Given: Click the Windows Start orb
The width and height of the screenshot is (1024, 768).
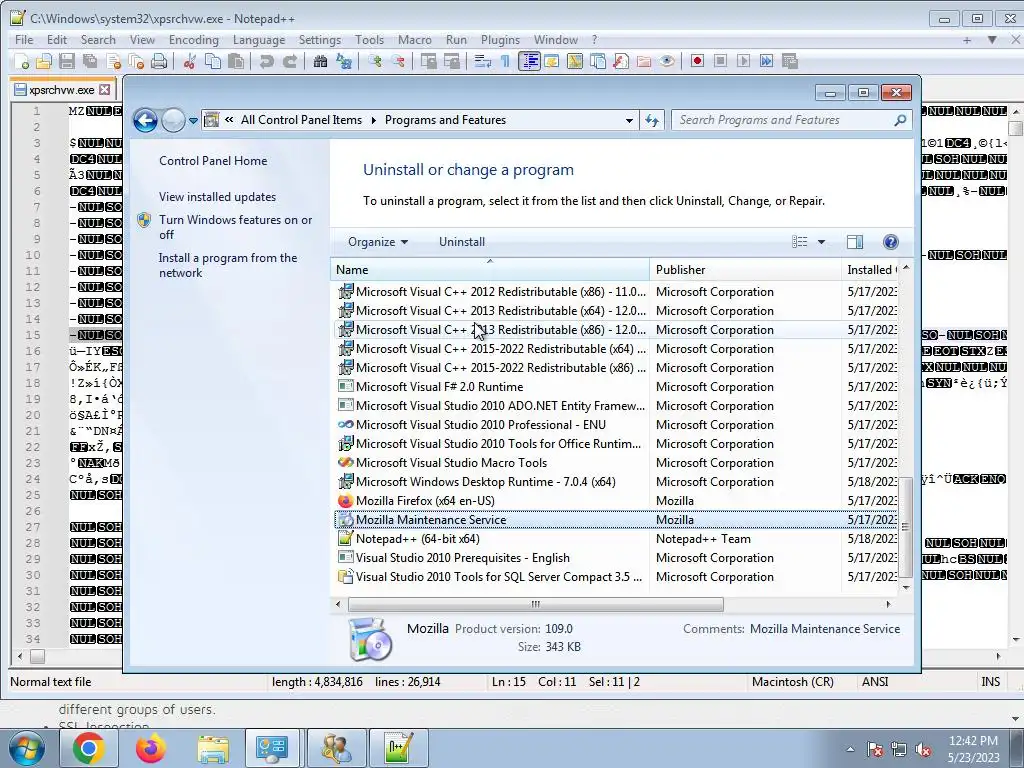Looking at the screenshot, I should click(x=27, y=748).
